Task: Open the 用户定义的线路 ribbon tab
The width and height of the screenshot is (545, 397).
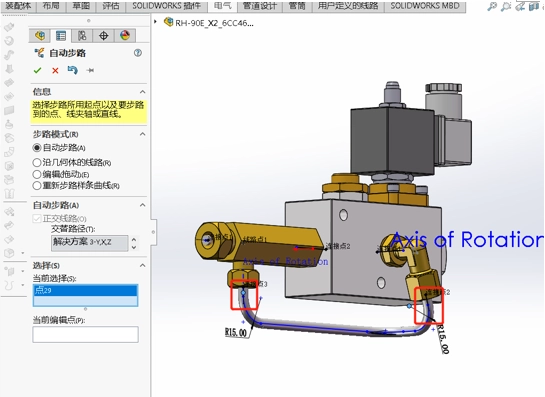Action: 348,6
